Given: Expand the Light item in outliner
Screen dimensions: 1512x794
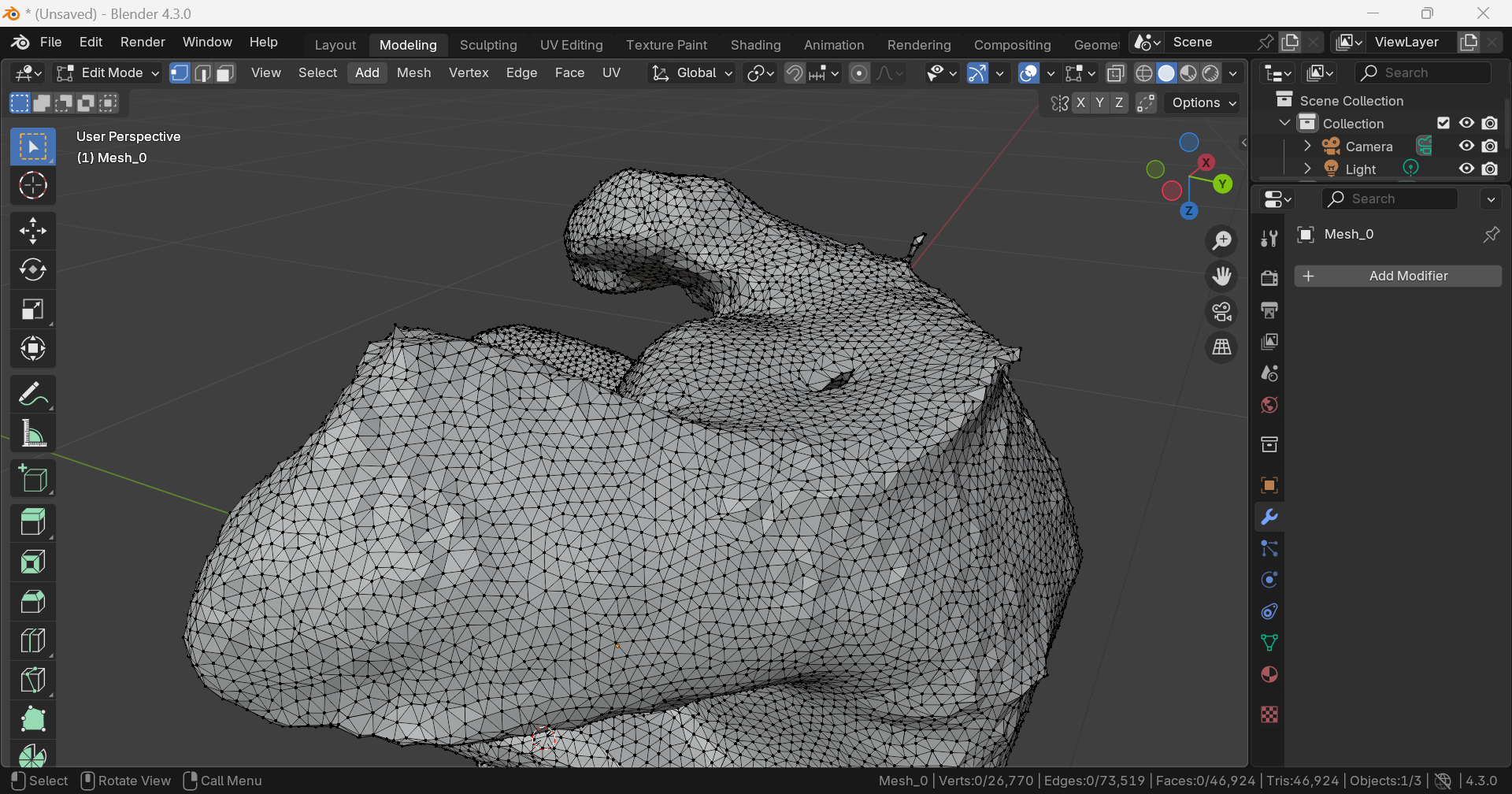Looking at the screenshot, I should click(x=1307, y=169).
